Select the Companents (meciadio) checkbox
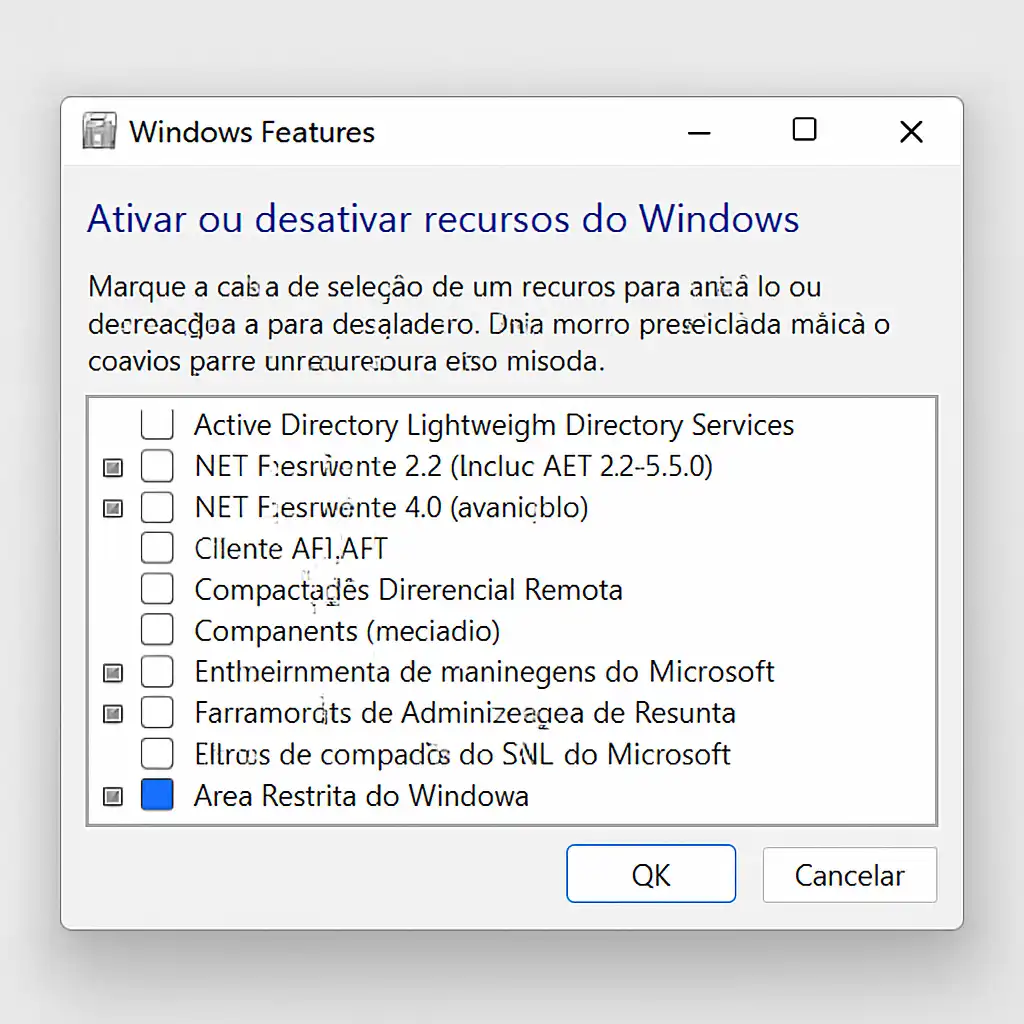Viewport: 1024px width, 1024px height. (157, 630)
